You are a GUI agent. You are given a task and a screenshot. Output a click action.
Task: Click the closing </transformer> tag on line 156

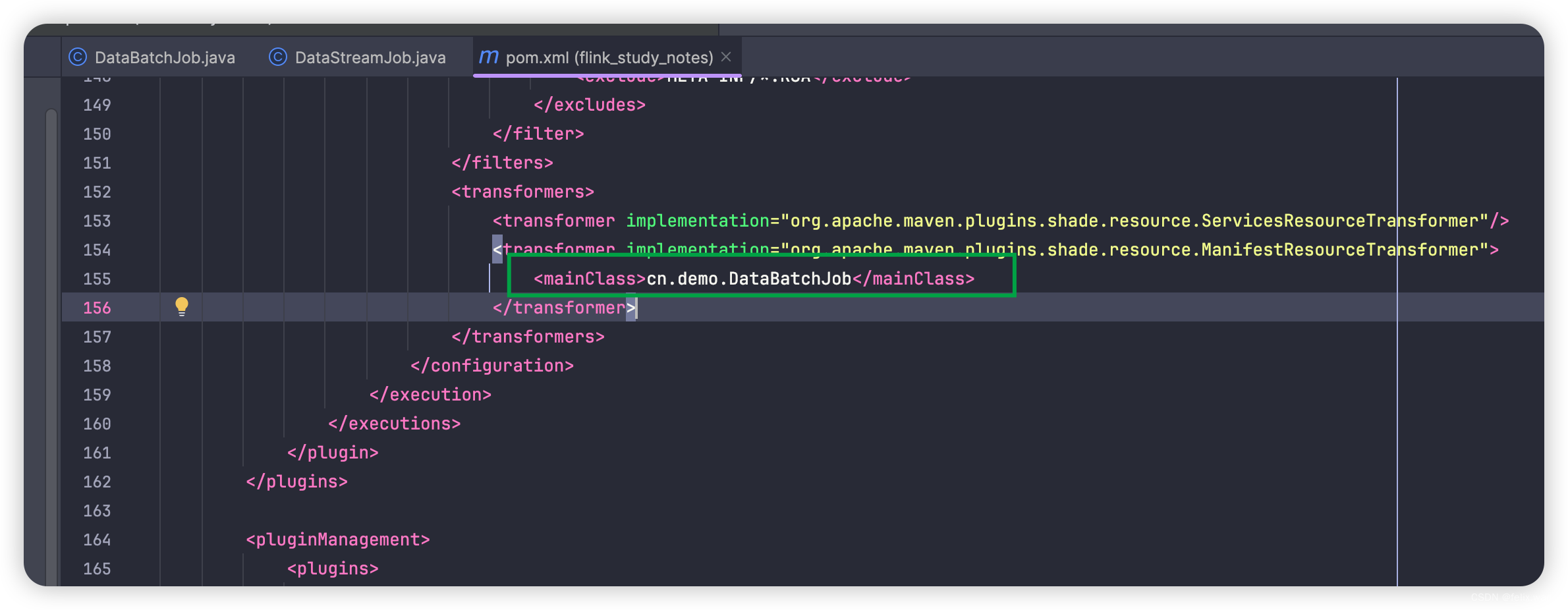point(564,308)
